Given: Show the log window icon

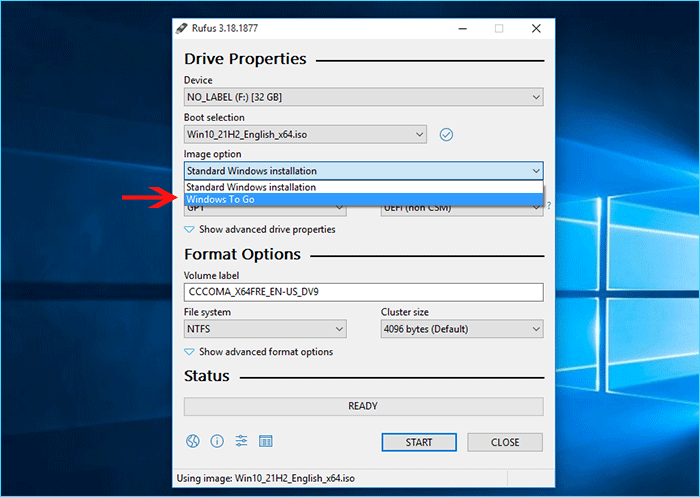Looking at the screenshot, I should coord(266,441).
